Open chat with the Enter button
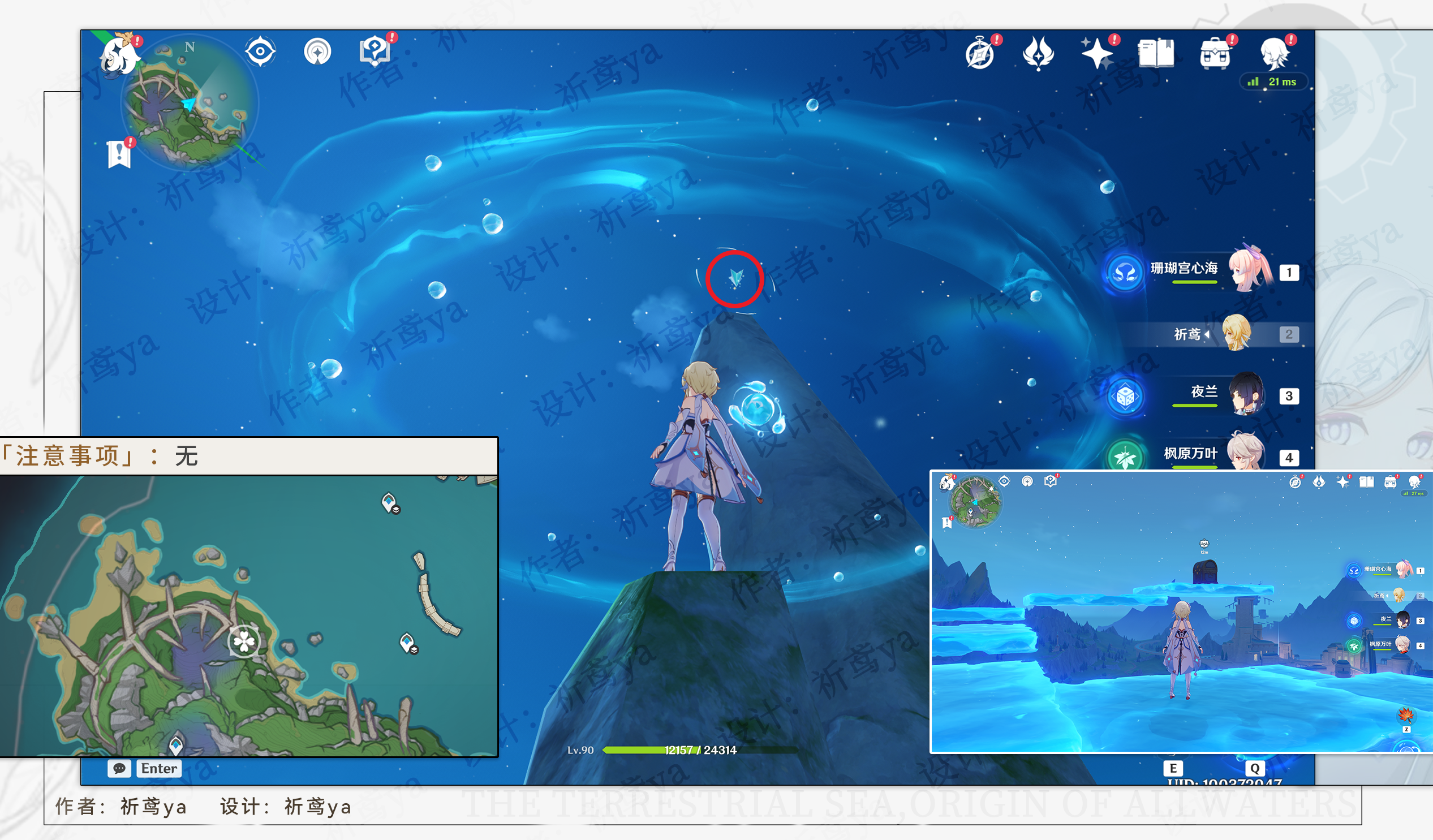1433x840 pixels. (x=158, y=768)
